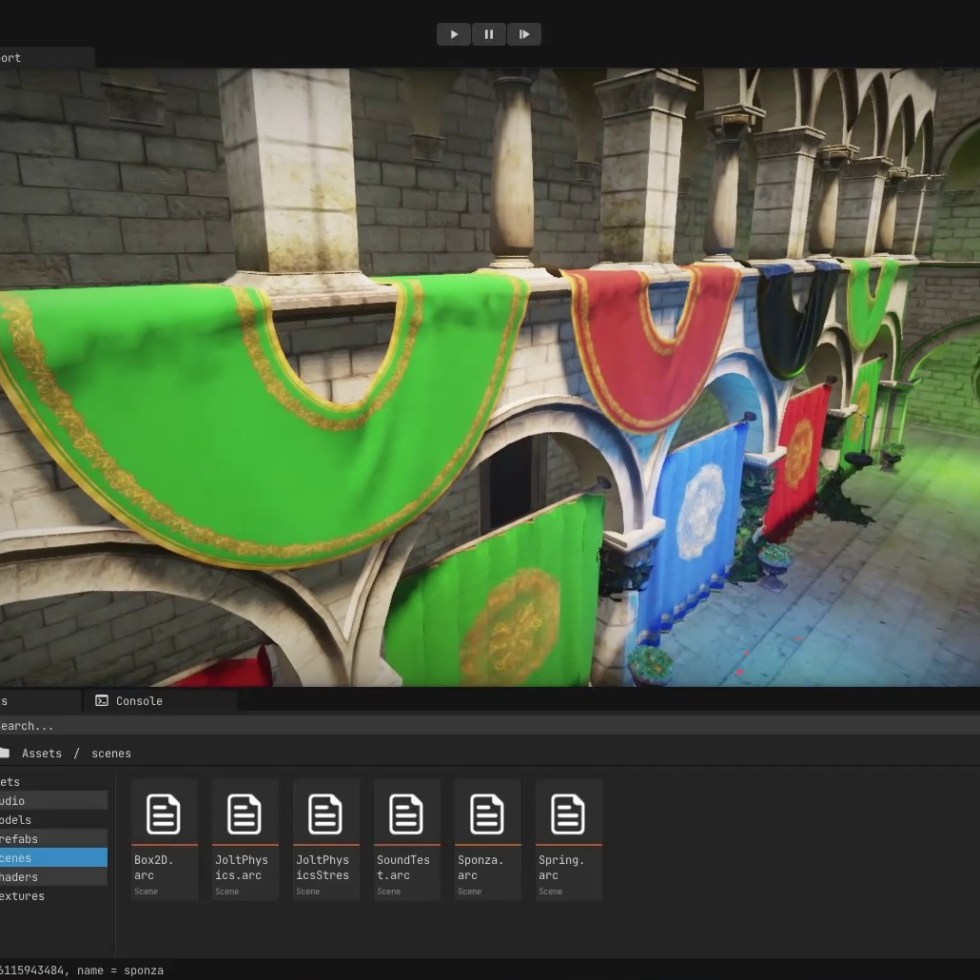Viewport: 980px width, 980px height.
Task: Select the SoundTest.arc scene file icon
Action: [407, 814]
